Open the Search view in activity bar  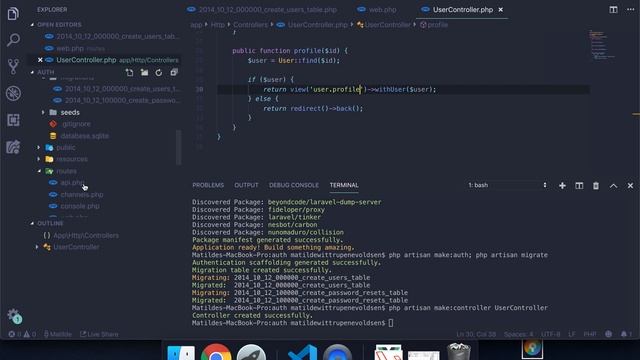point(13,40)
